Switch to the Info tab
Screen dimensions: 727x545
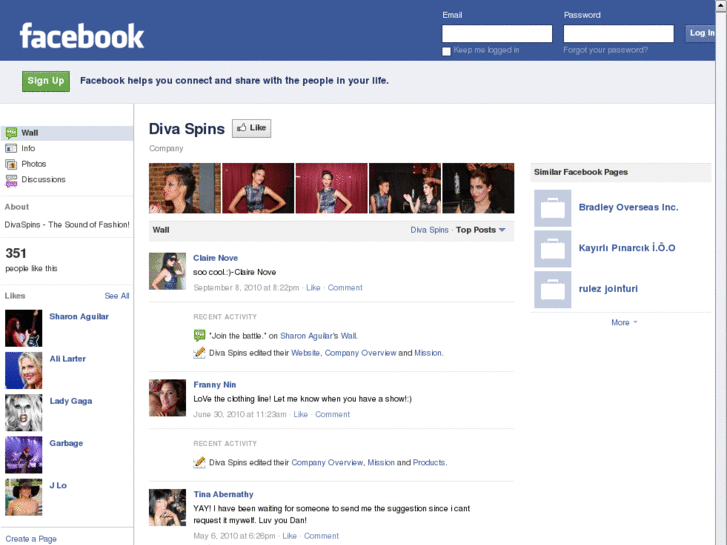click(67, 148)
